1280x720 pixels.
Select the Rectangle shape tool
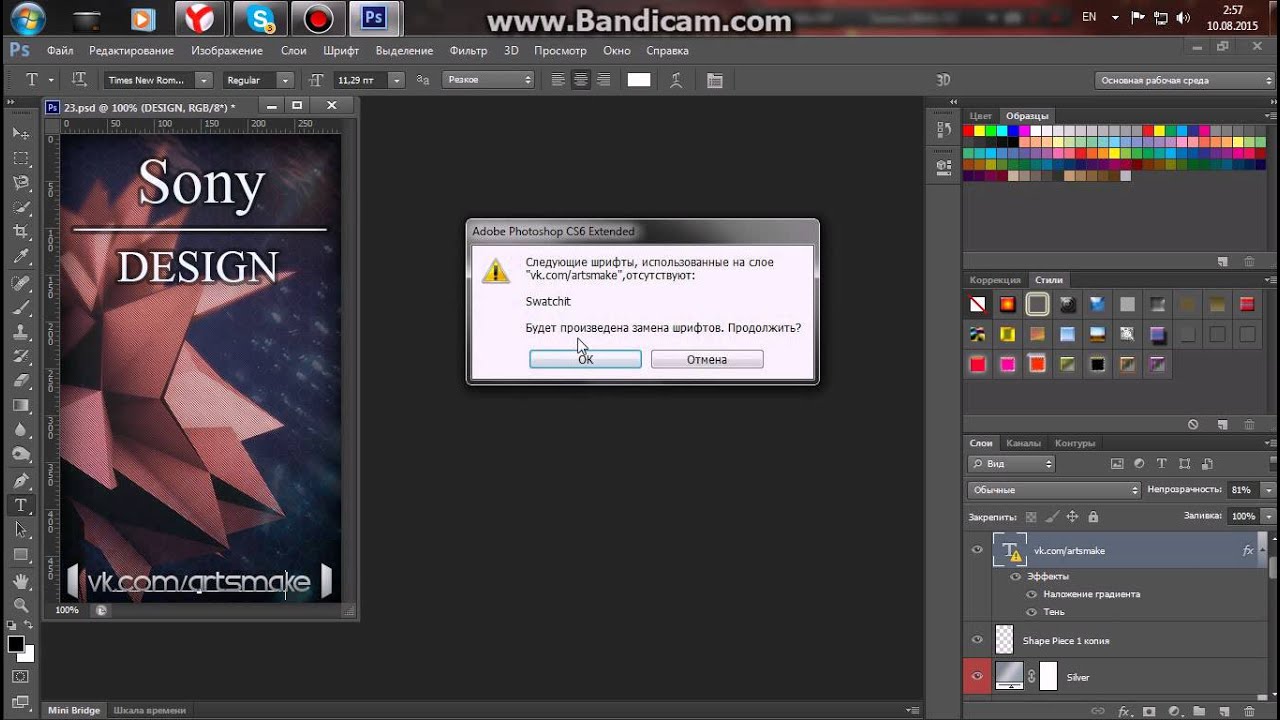point(21,555)
